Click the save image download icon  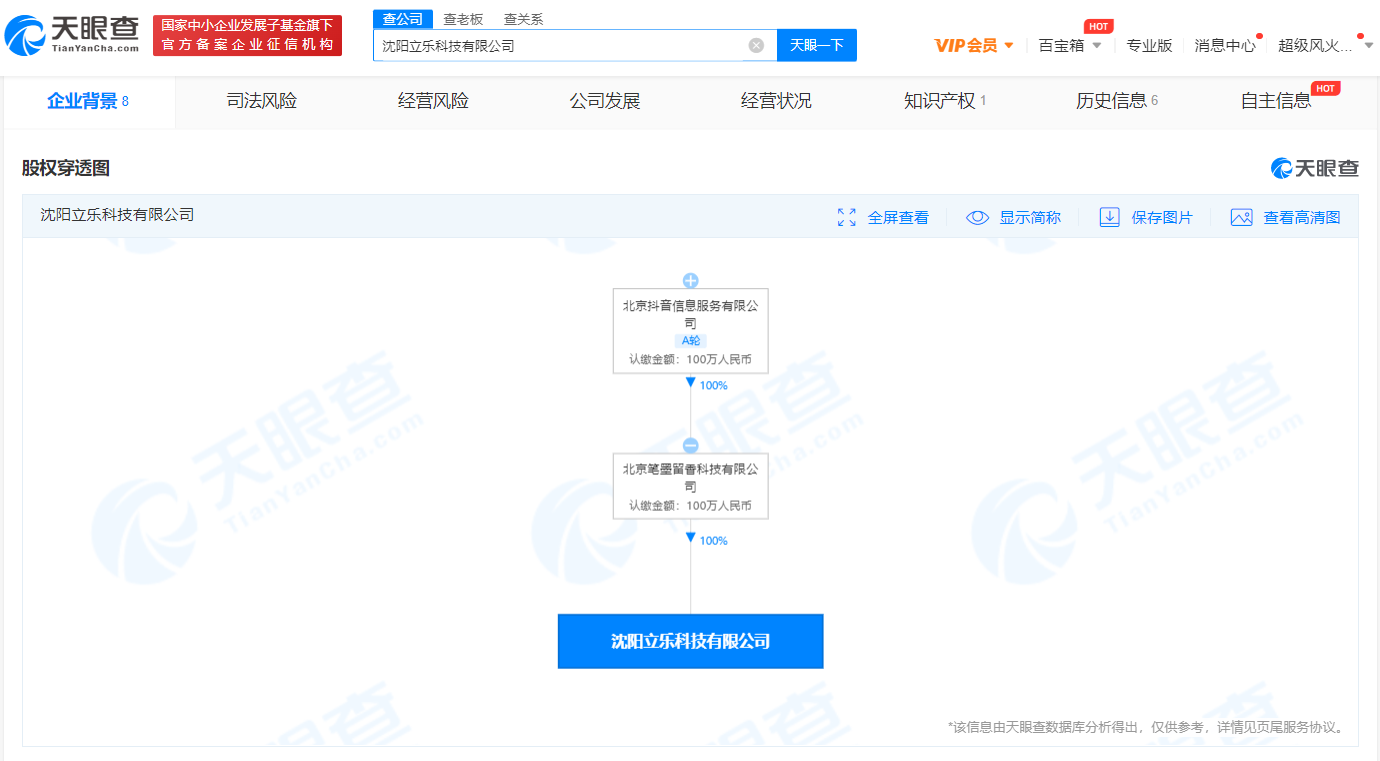pyautogui.click(x=1109, y=217)
